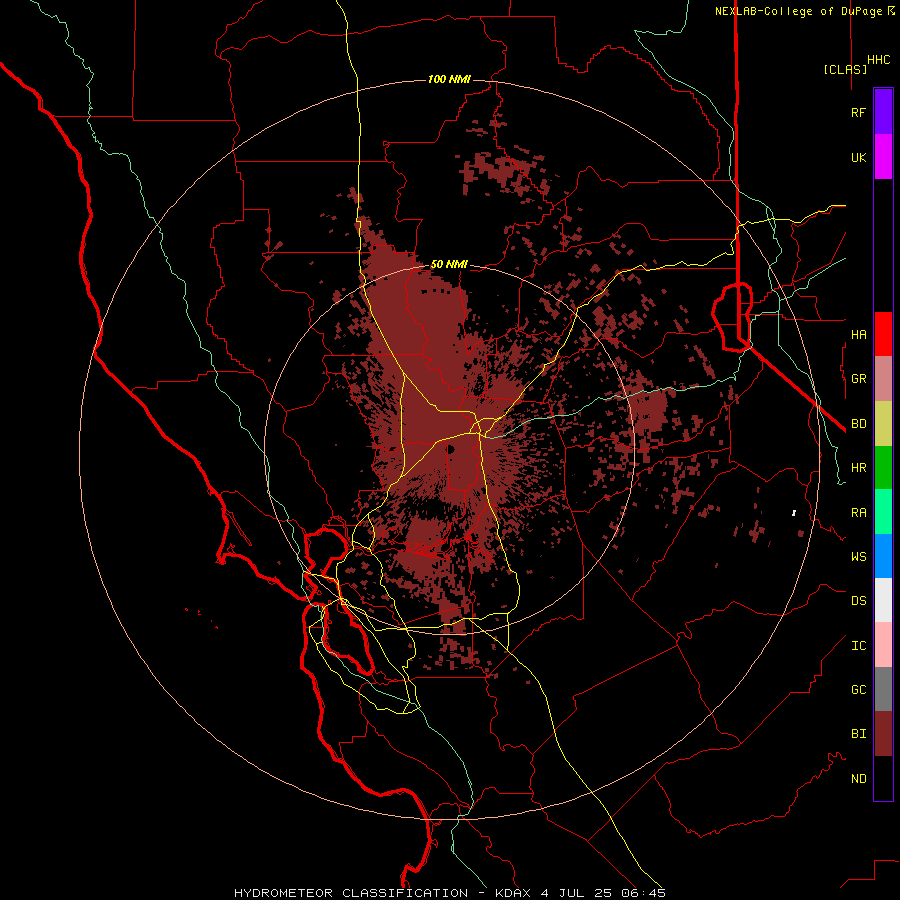Click the KDAX radar site identifier

point(514,893)
